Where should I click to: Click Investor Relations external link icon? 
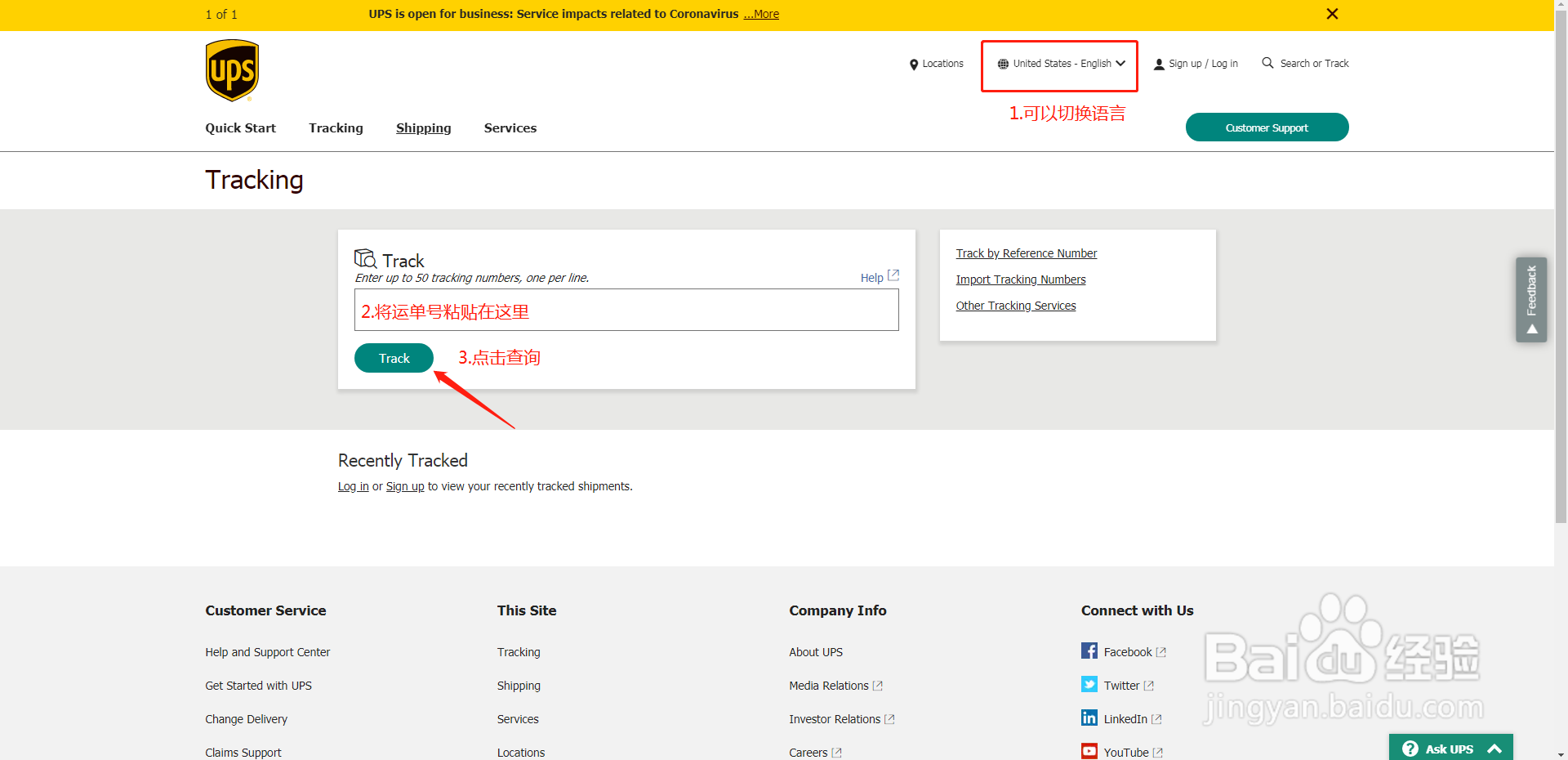tap(890, 719)
